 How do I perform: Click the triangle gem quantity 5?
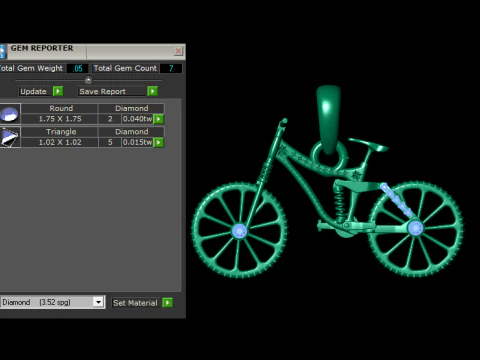pos(110,142)
